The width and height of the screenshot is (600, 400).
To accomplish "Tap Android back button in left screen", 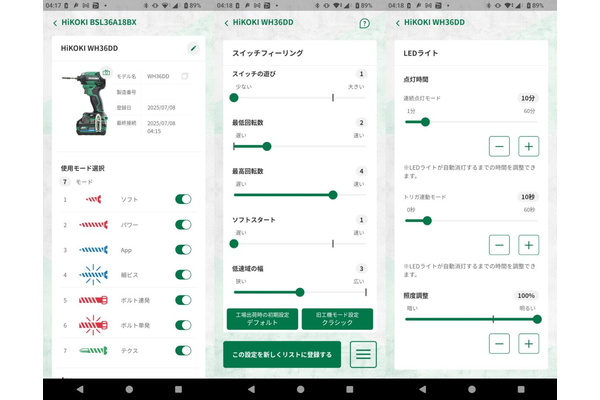I will pyautogui.click(x=80, y=389).
